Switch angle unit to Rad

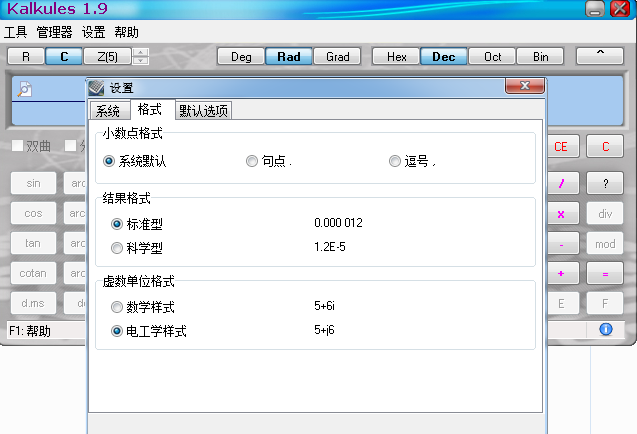point(289,56)
